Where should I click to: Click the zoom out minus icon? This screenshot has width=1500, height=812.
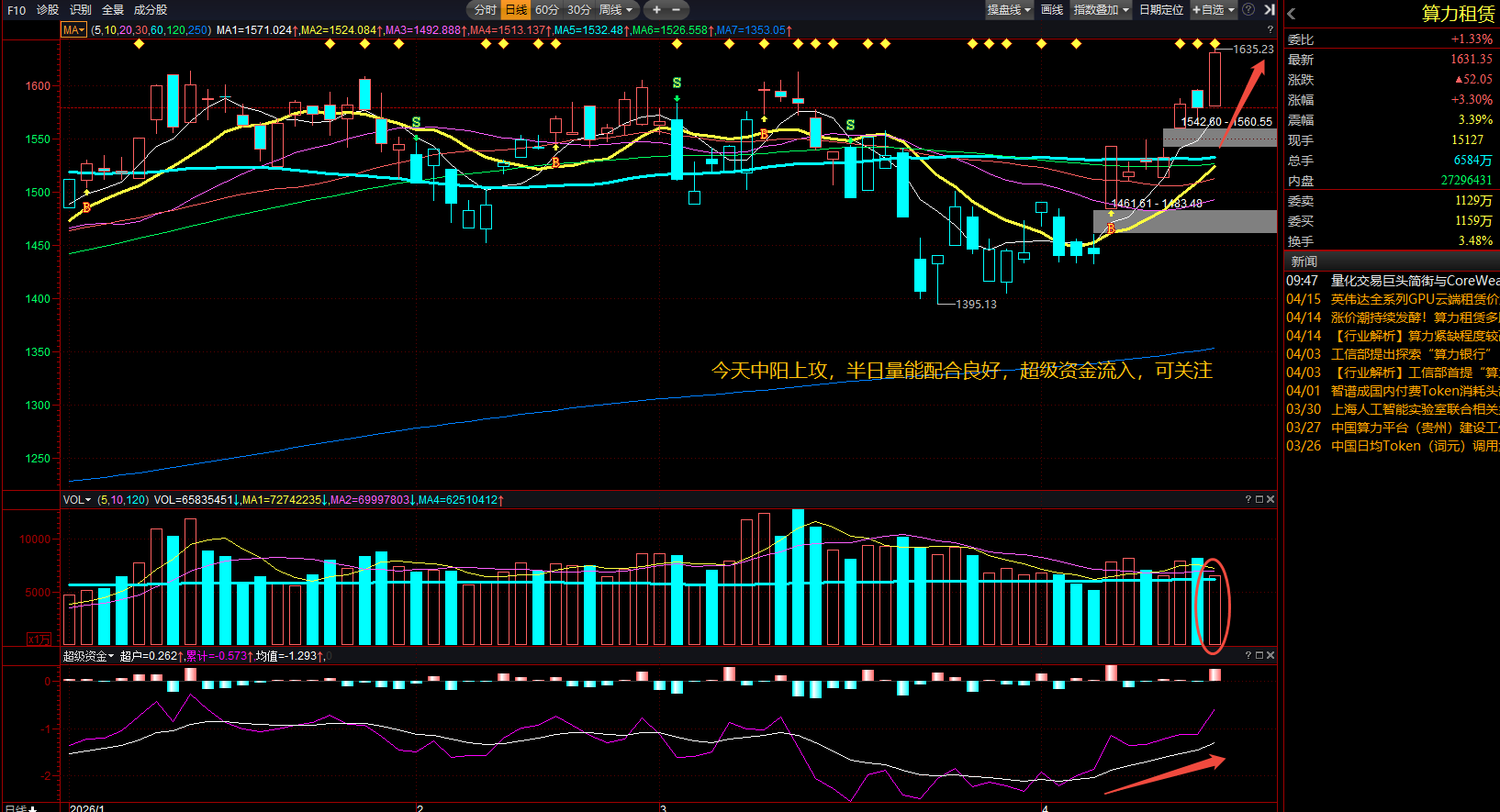pos(677,10)
